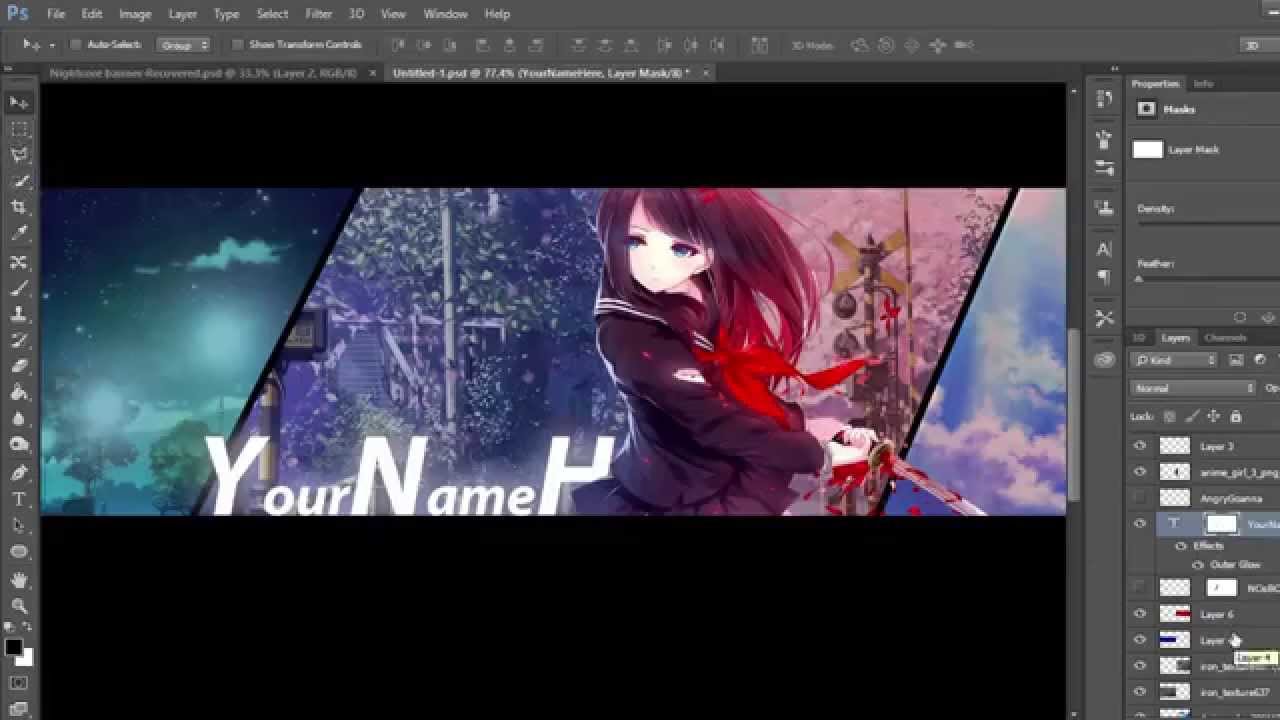This screenshot has height=720, width=1280.
Task: Open the Normal blend mode dropdown
Action: [x=1194, y=388]
